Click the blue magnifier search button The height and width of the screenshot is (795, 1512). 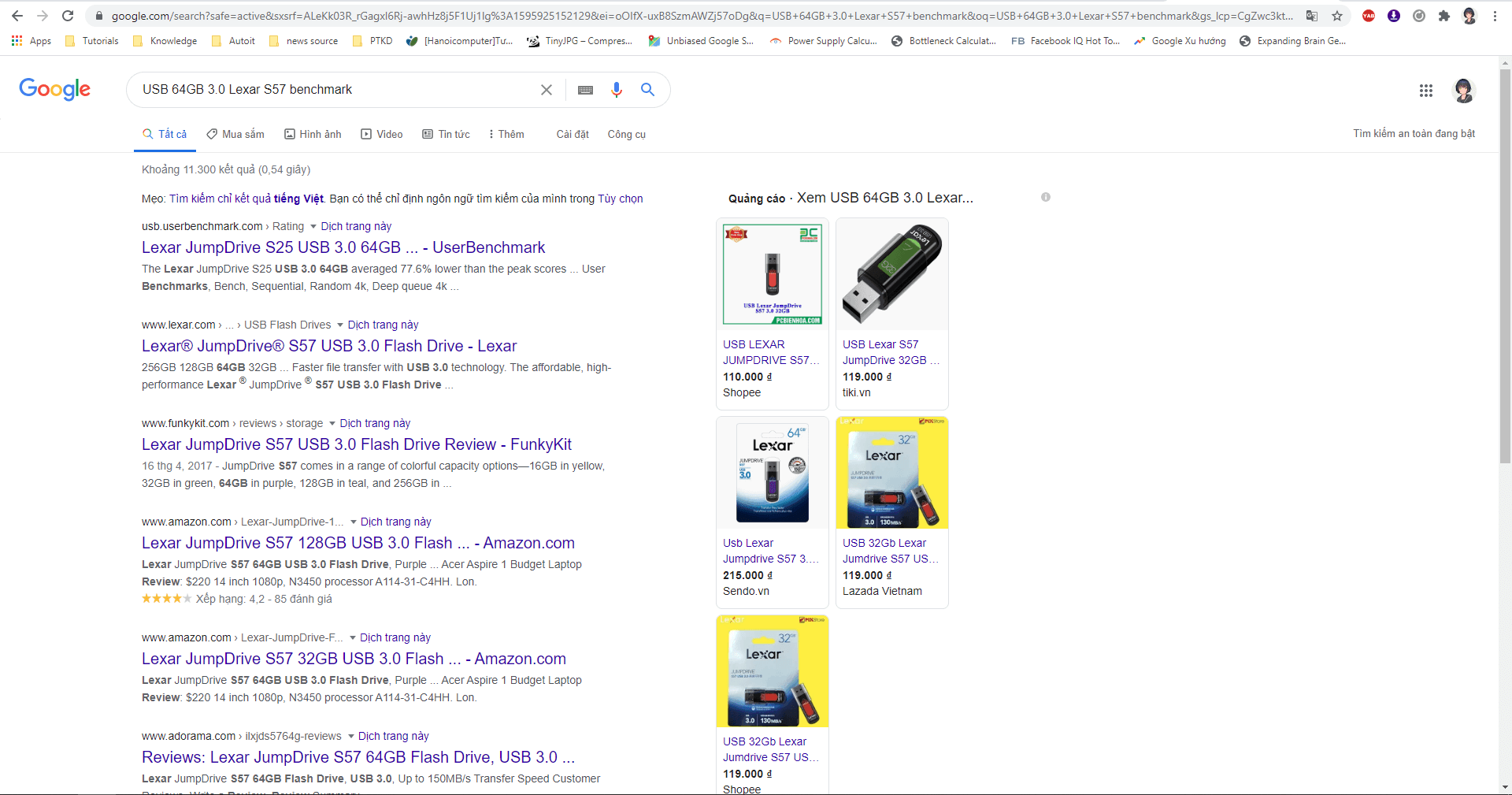pyautogui.click(x=647, y=90)
